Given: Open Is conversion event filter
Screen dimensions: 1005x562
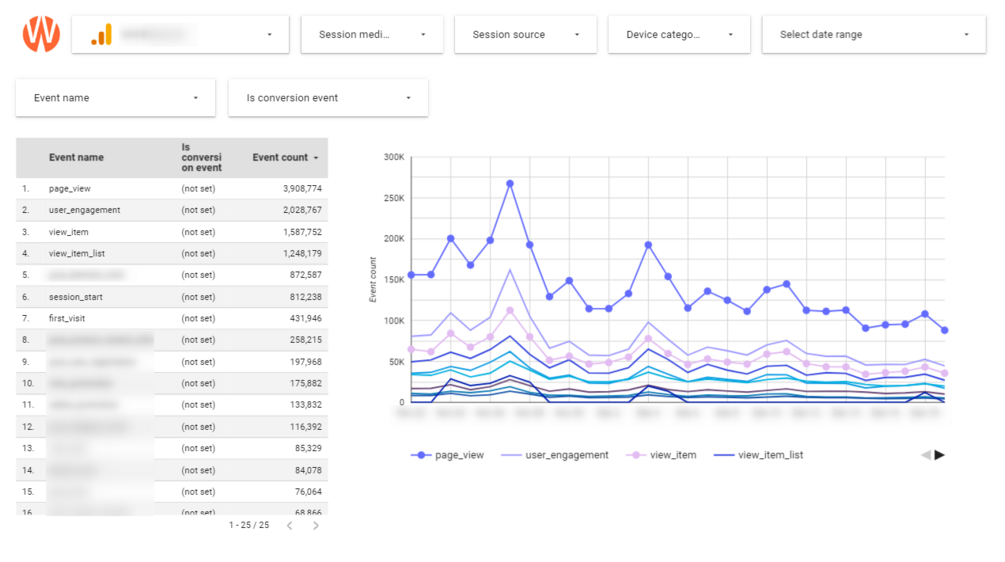Looking at the screenshot, I should 328,98.
